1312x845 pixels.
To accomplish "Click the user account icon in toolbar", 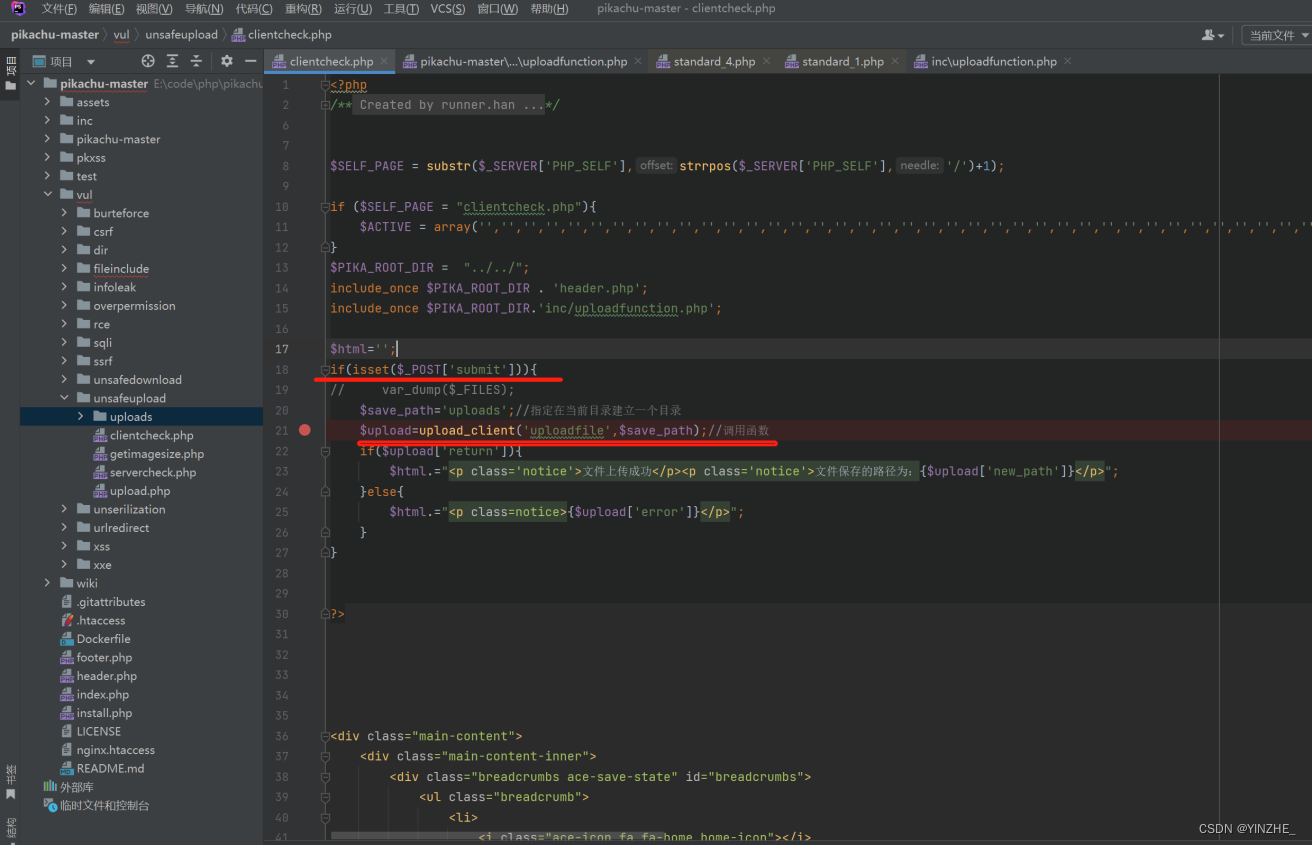I will [1212, 35].
